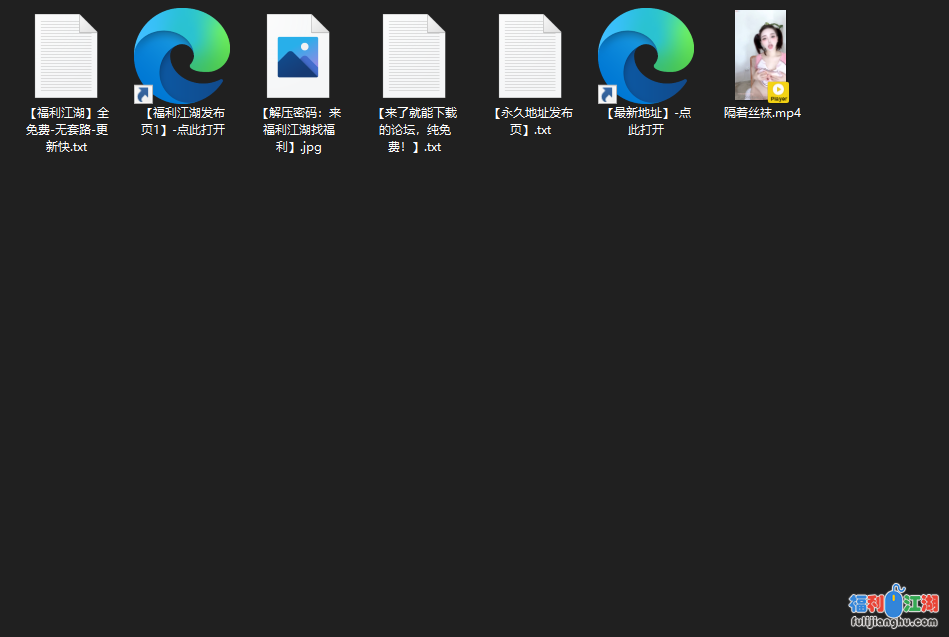
Task: Click the 【福利江湖发布页1】-点此打开 label text
Action: (x=182, y=121)
